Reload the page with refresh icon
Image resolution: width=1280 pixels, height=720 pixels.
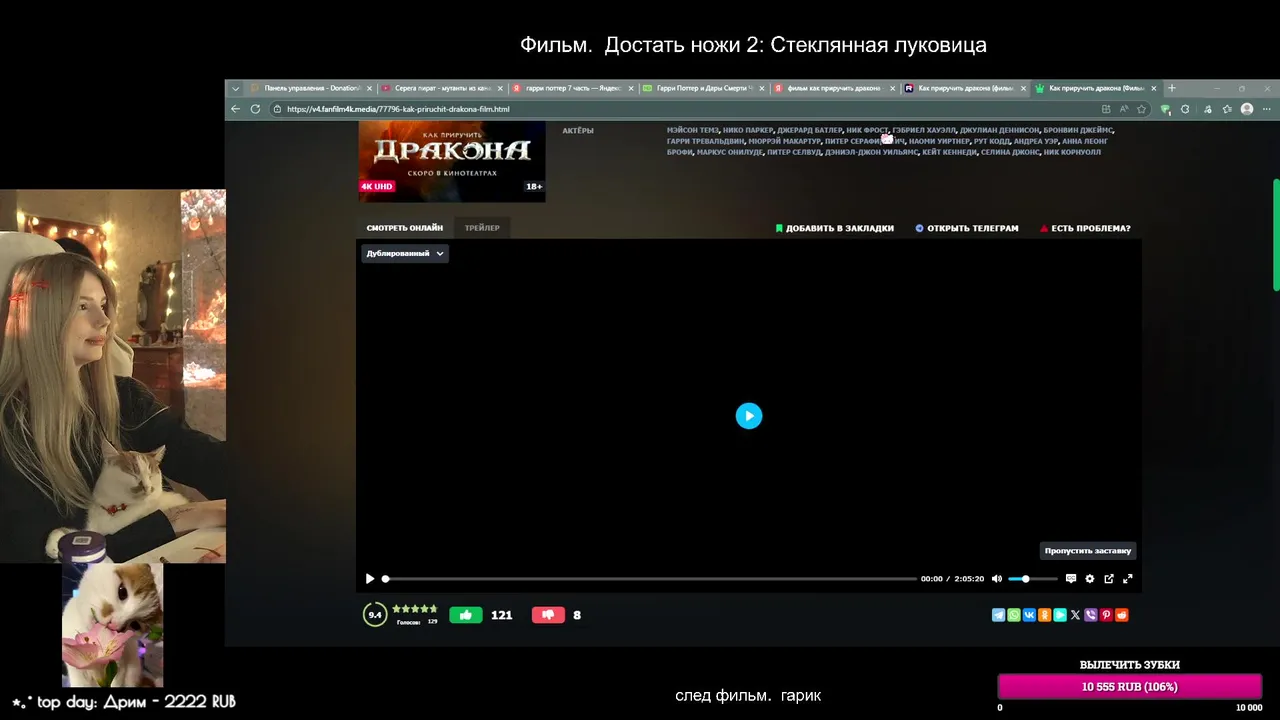[256, 109]
